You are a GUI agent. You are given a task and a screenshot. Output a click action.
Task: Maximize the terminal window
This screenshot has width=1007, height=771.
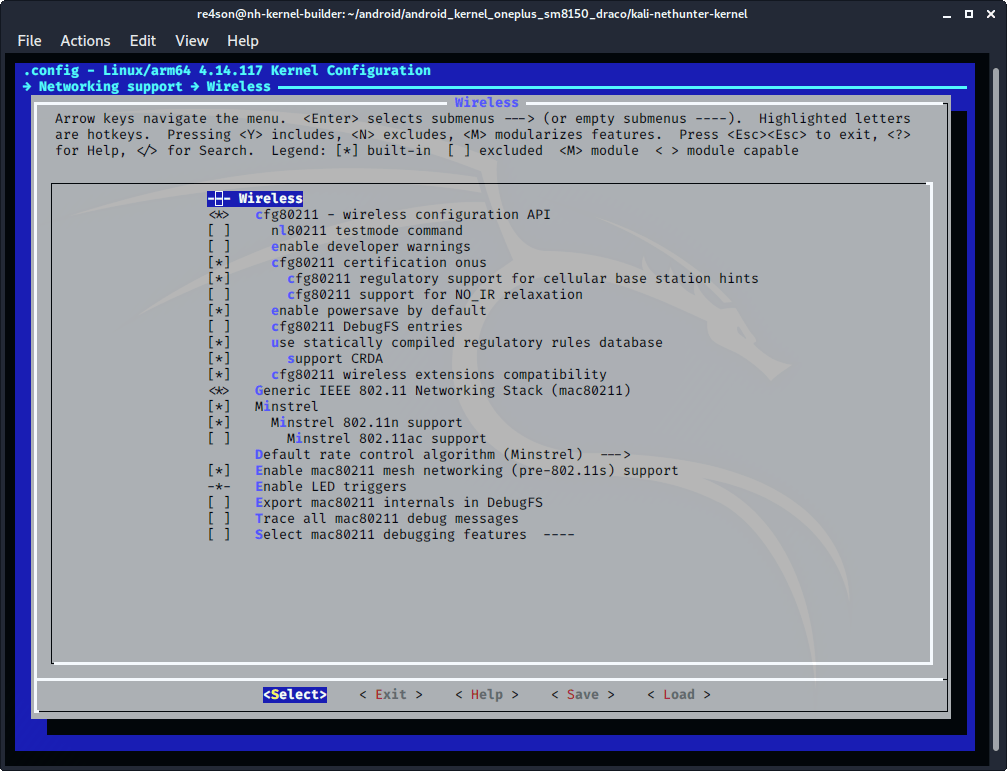[968, 15]
